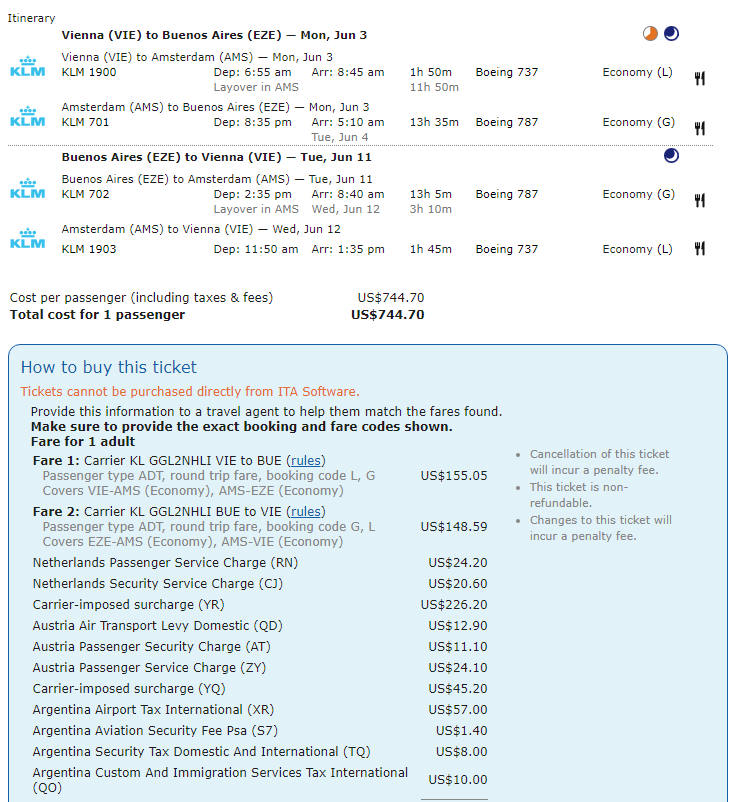Image resolution: width=738 pixels, height=802 pixels.
Task: Click the Buenos Aires to Vienna heading
Action: click(216, 157)
